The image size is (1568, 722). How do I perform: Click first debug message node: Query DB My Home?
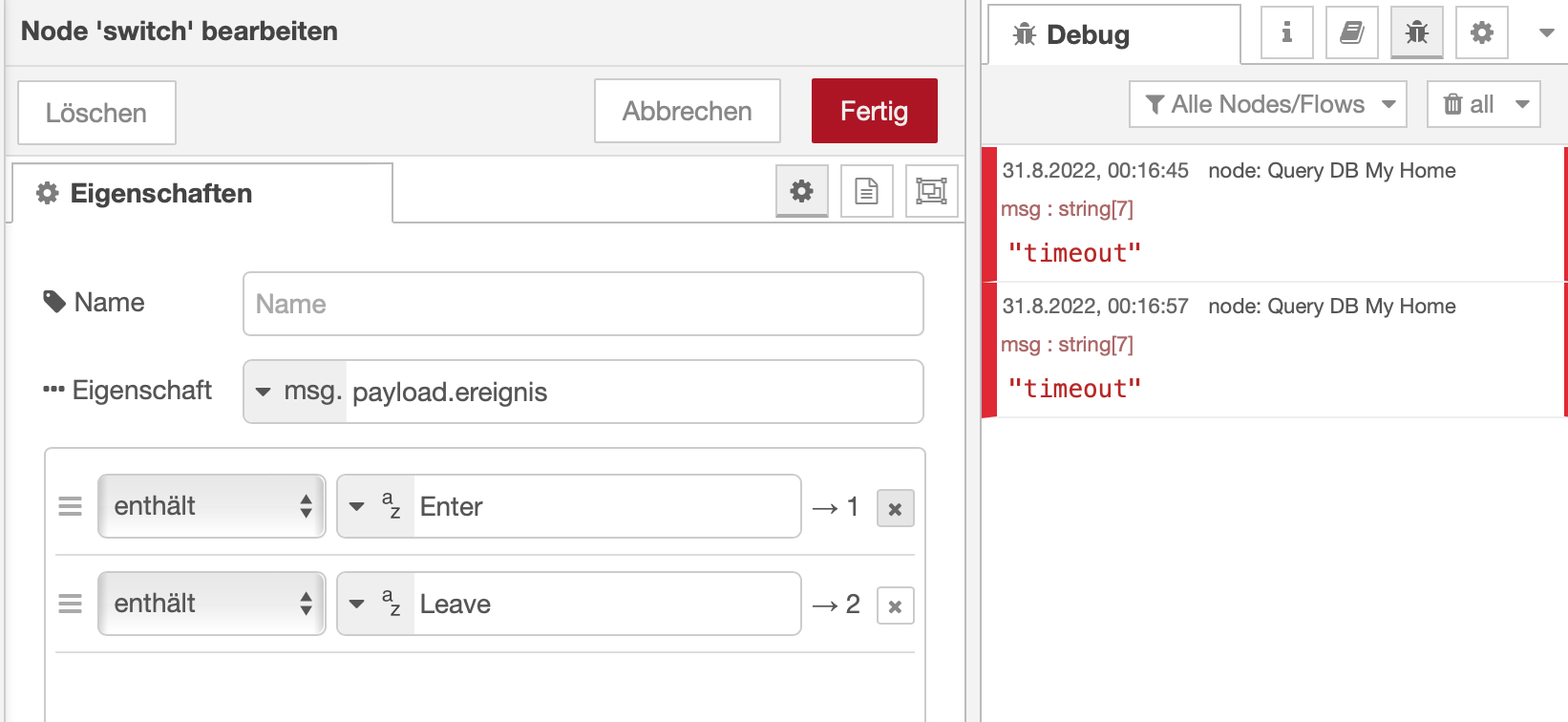(x=1332, y=171)
